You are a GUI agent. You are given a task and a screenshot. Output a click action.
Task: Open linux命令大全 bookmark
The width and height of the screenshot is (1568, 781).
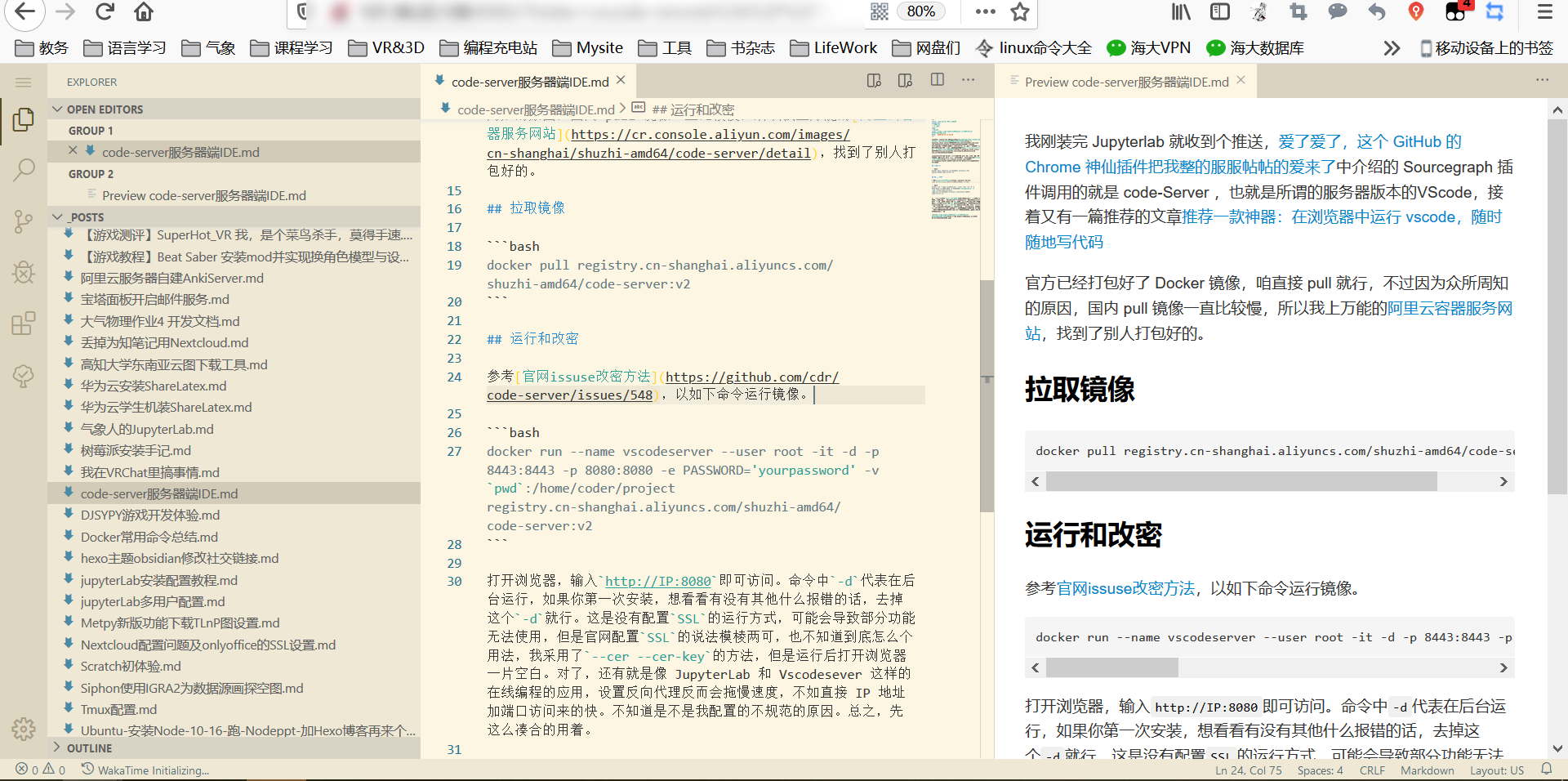tap(1034, 48)
